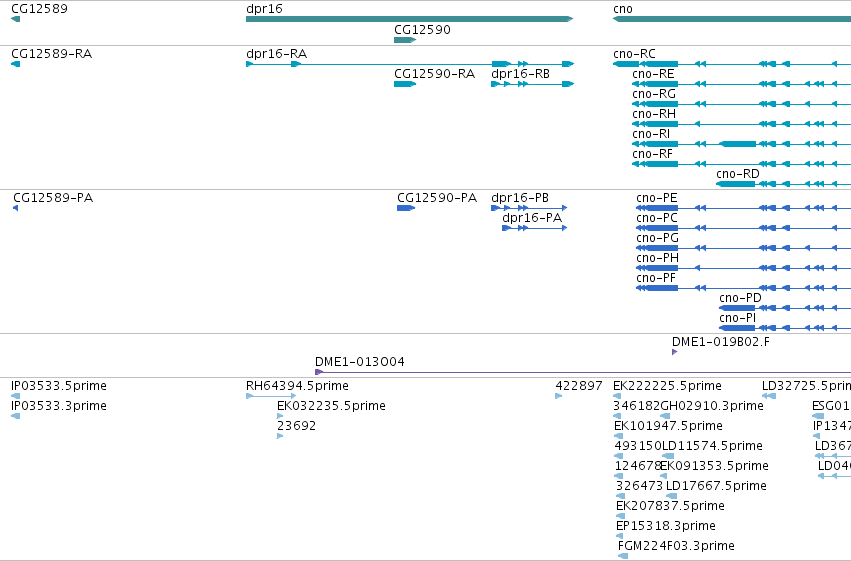This screenshot has height=561, width=851.
Task: Click the cno-PD protein label
Action: coord(740,298)
